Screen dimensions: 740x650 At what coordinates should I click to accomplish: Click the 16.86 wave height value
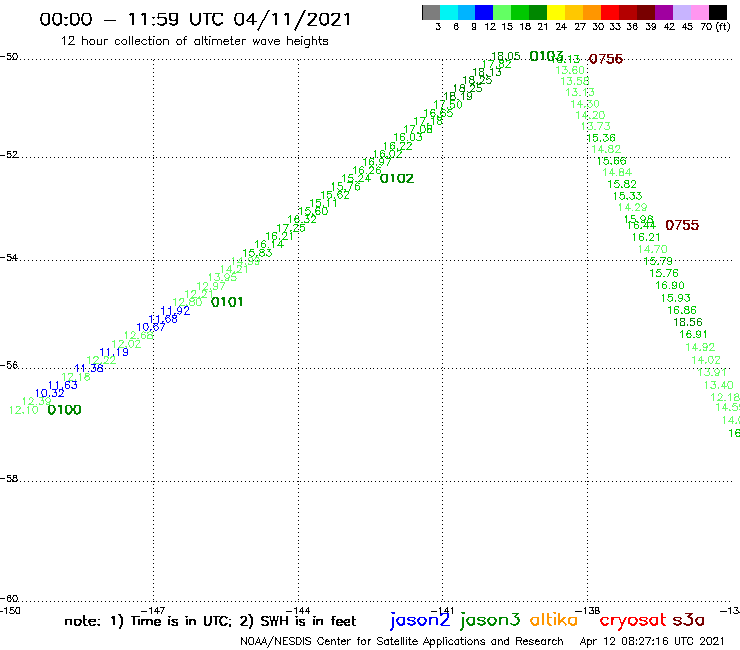(x=681, y=310)
